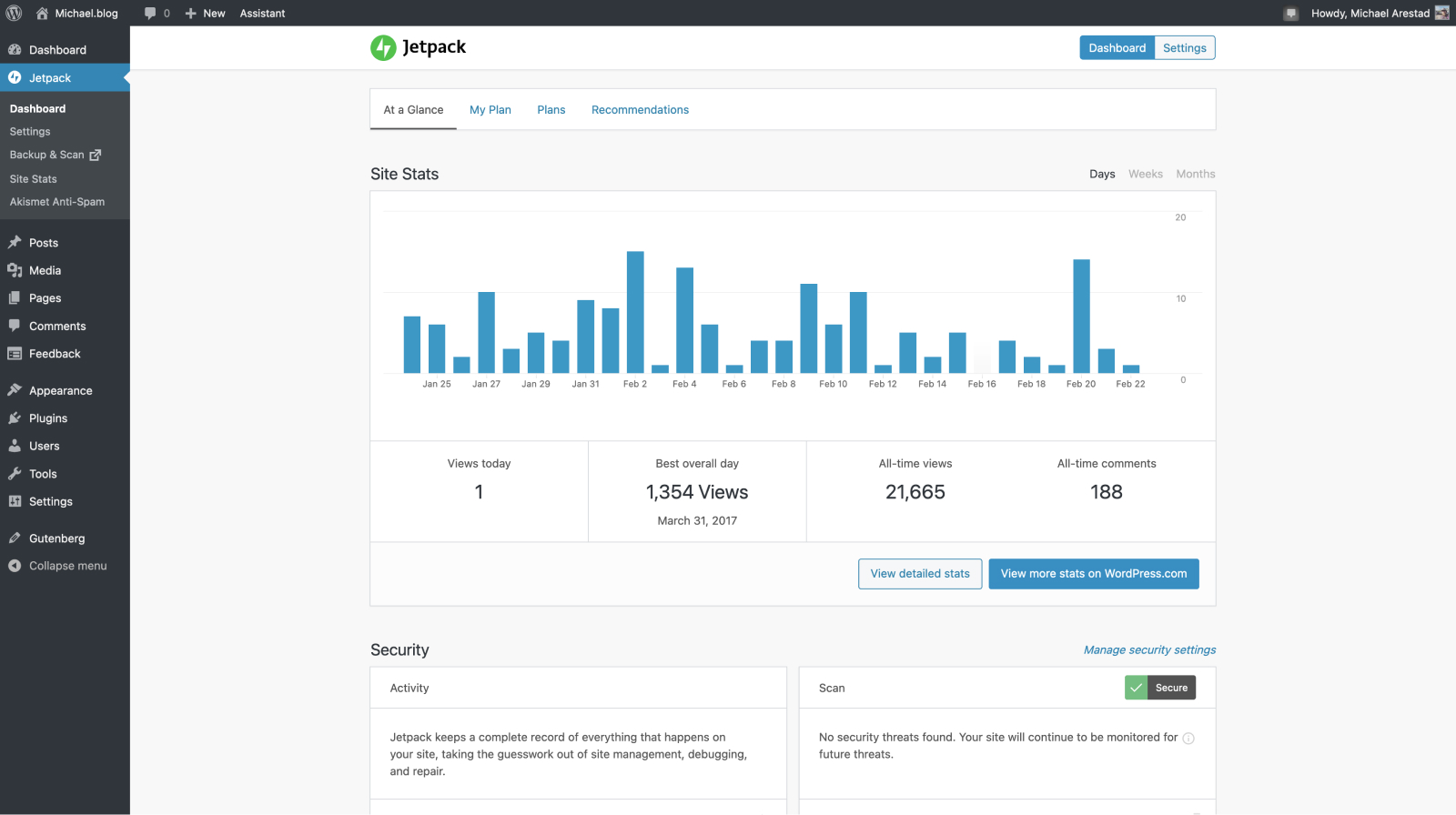Open notifications icon in admin bar
Screen dimensions: 1456x815
(x=1290, y=14)
